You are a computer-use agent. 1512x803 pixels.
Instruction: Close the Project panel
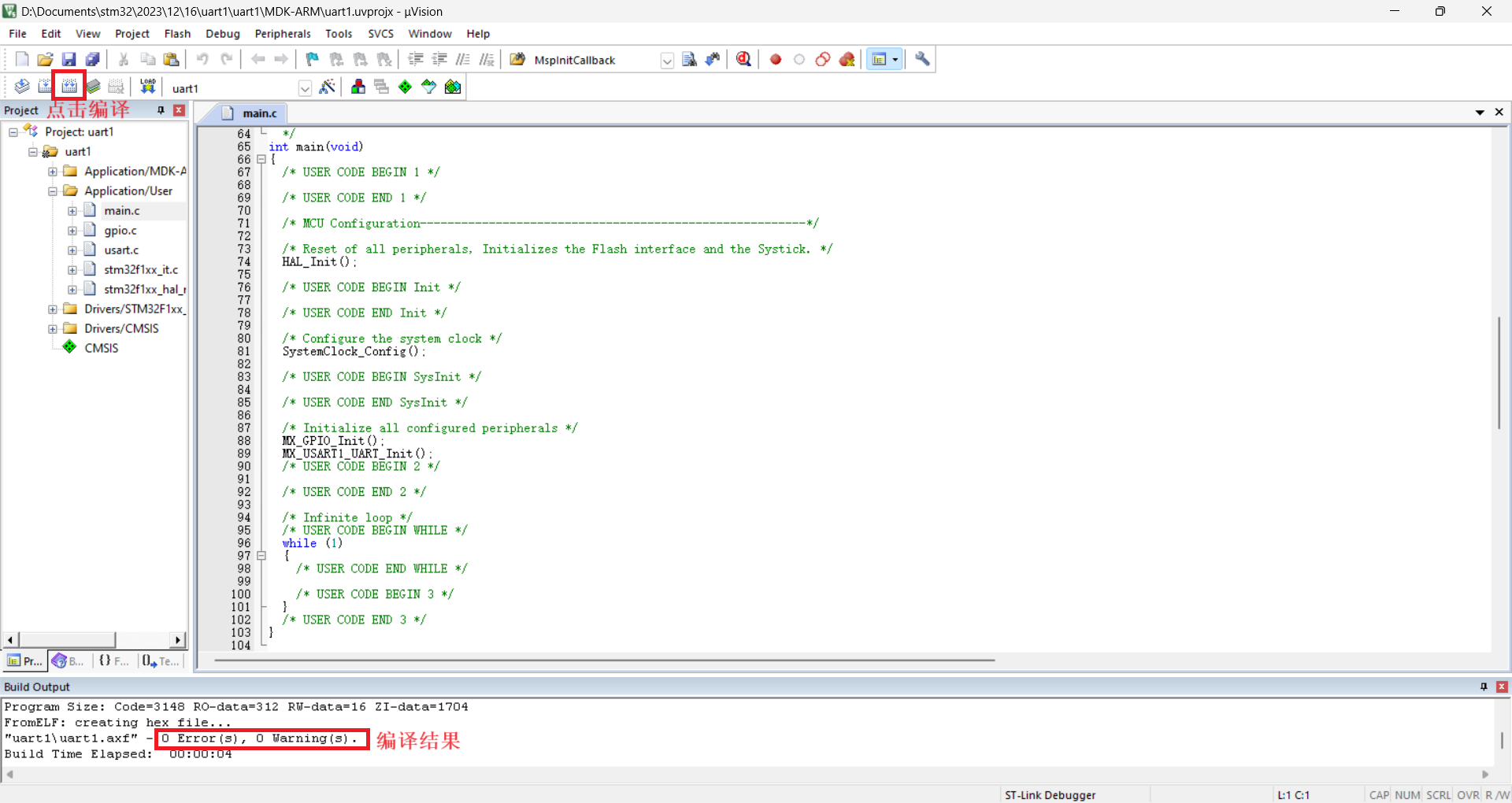point(179,110)
